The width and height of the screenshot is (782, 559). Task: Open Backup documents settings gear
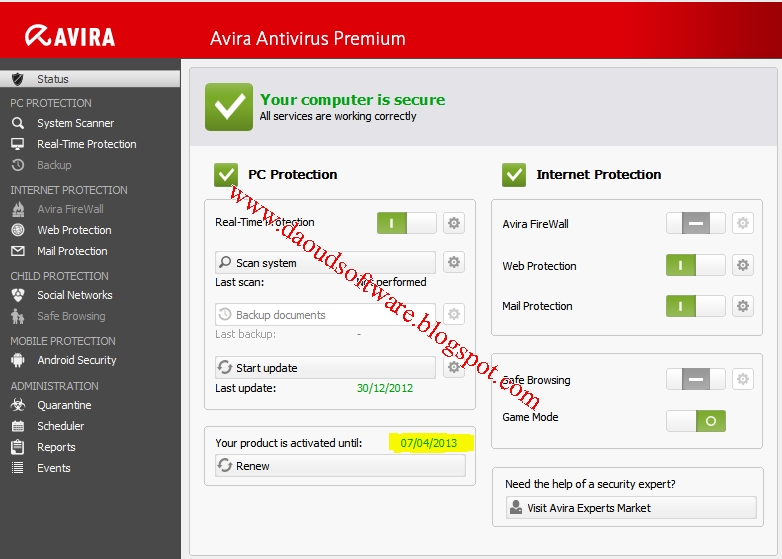(x=454, y=314)
